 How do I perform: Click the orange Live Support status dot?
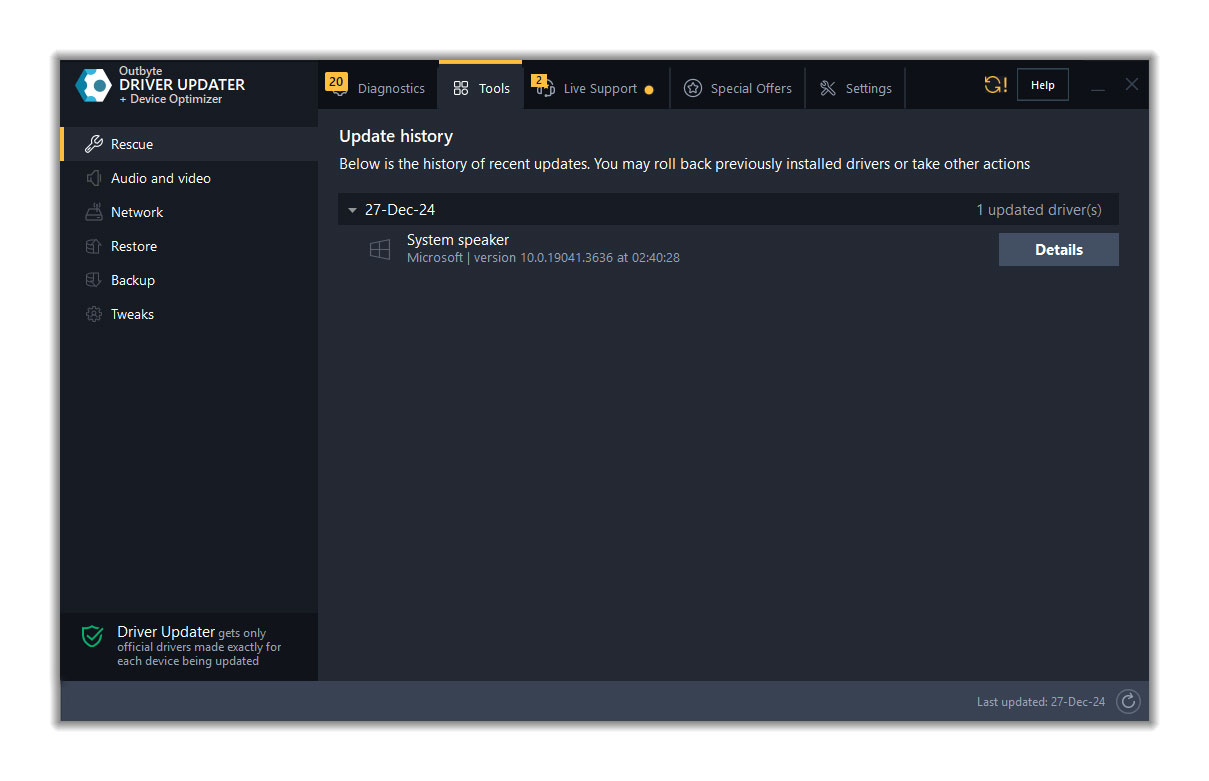[649, 90]
